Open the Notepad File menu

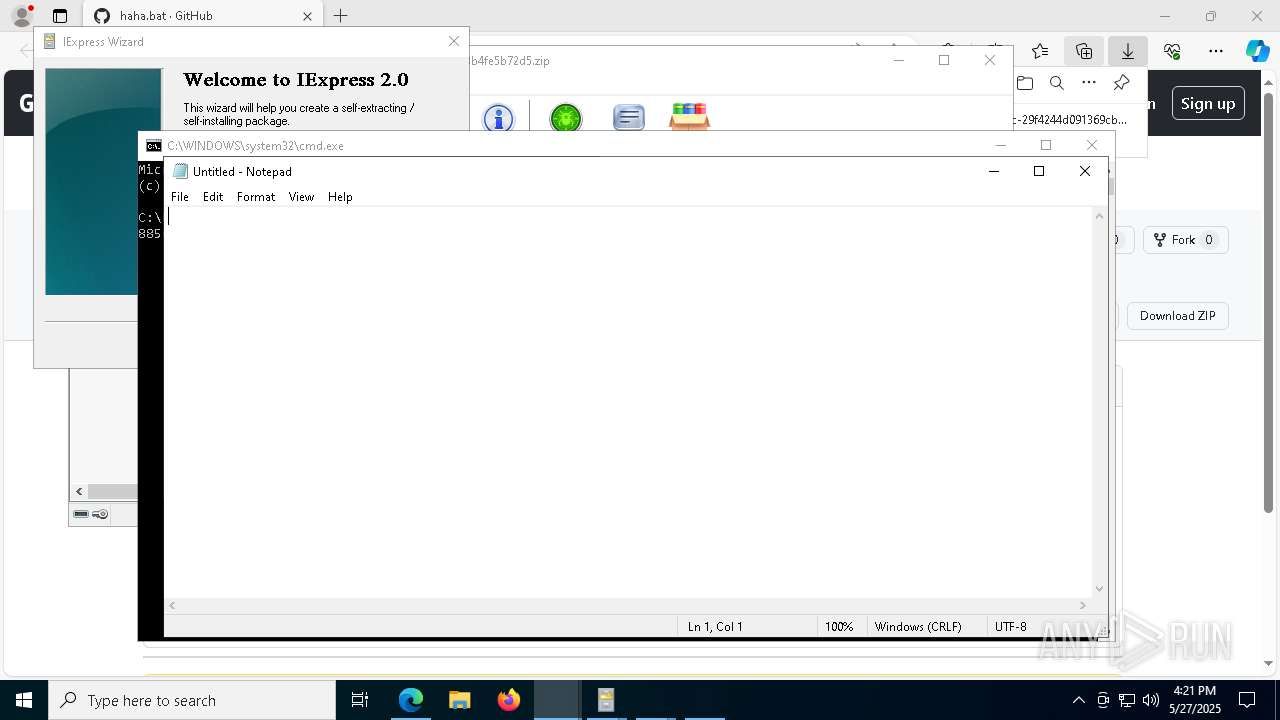(x=180, y=197)
